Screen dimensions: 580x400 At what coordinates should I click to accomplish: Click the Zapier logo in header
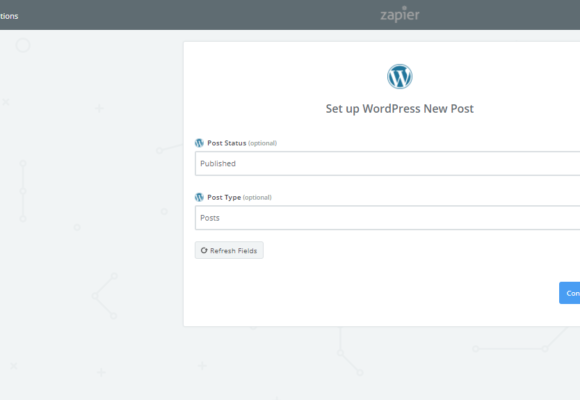point(400,14)
